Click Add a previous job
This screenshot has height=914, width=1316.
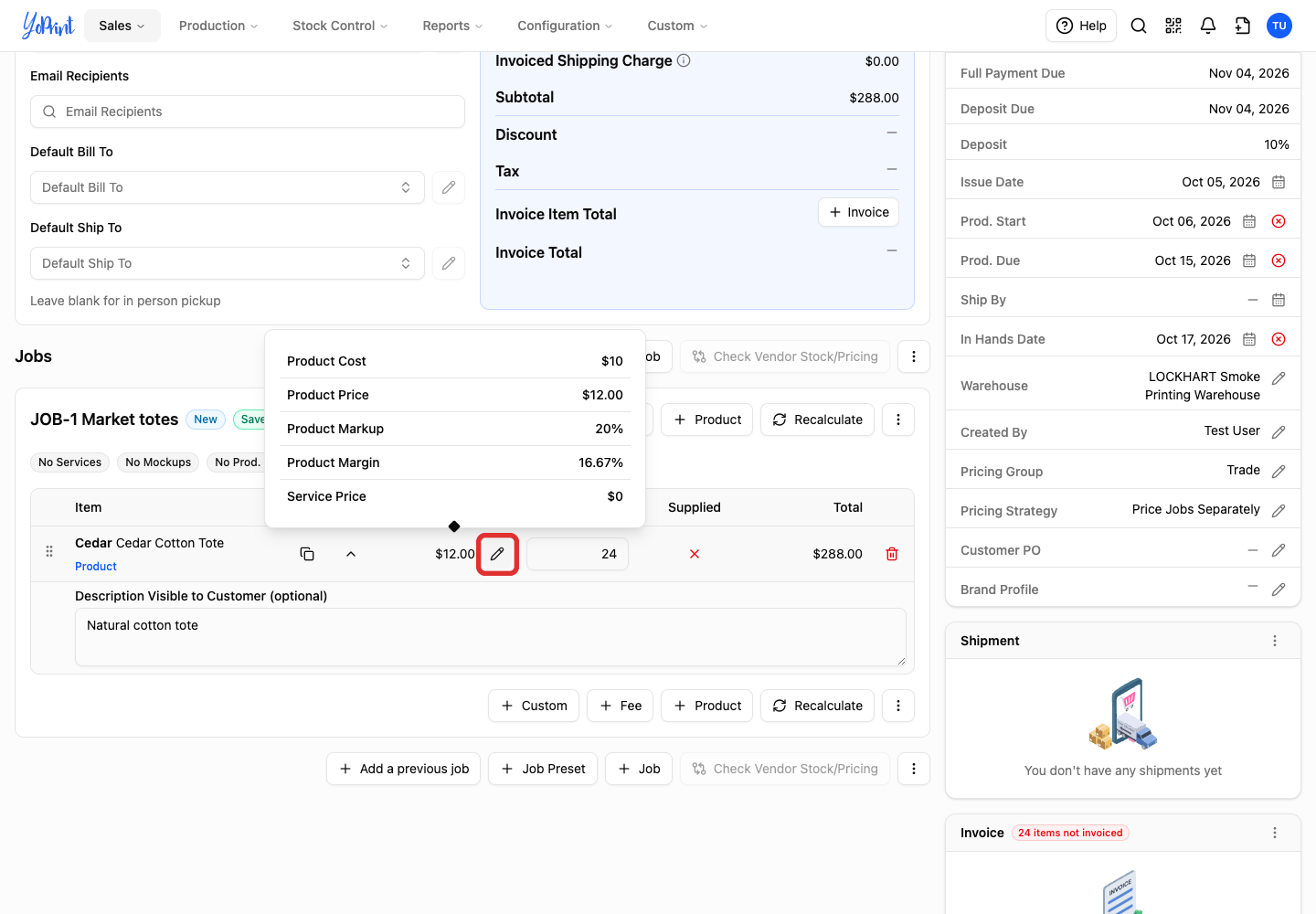[404, 769]
